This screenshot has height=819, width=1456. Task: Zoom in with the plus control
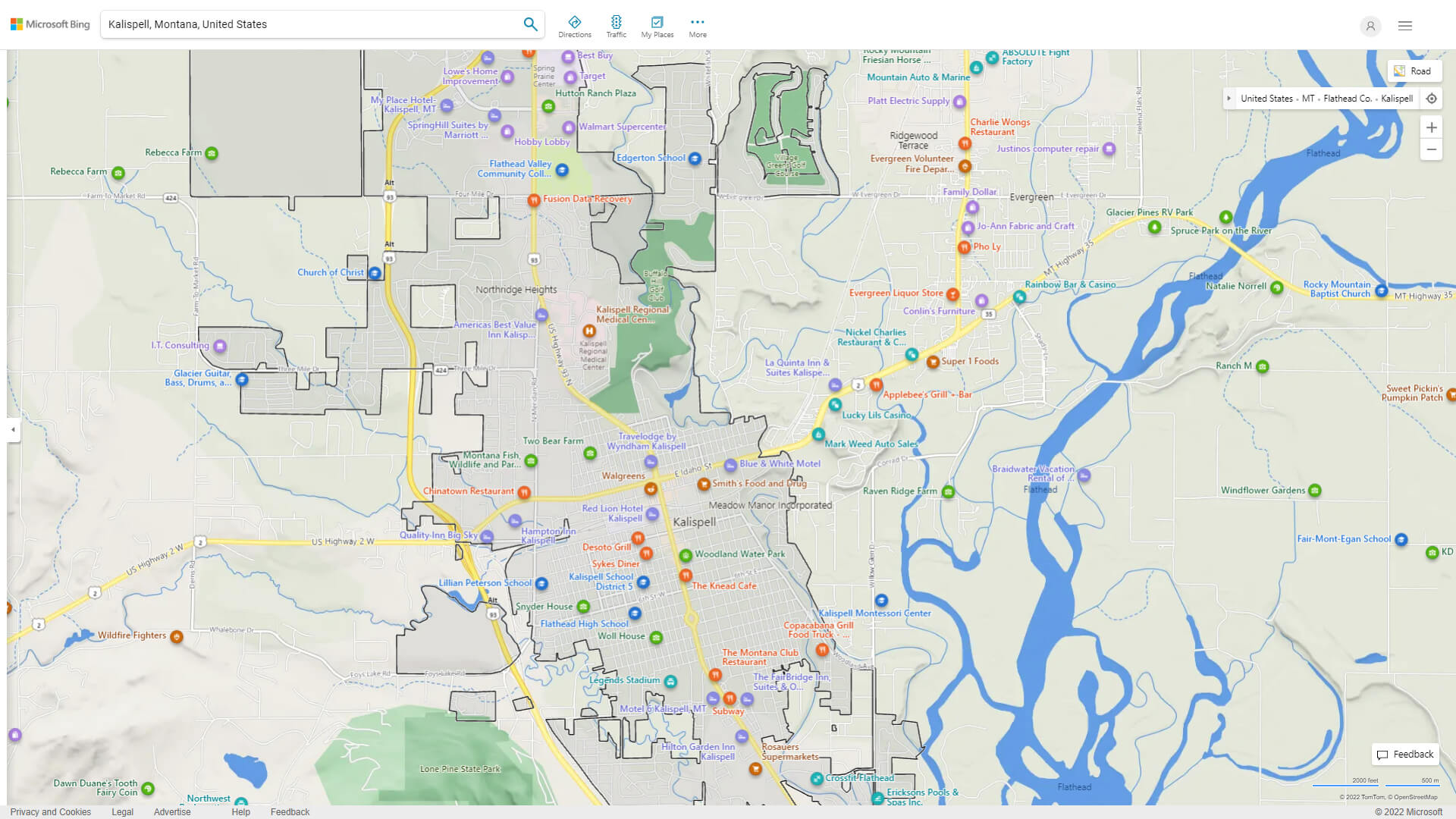[x=1432, y=127]
